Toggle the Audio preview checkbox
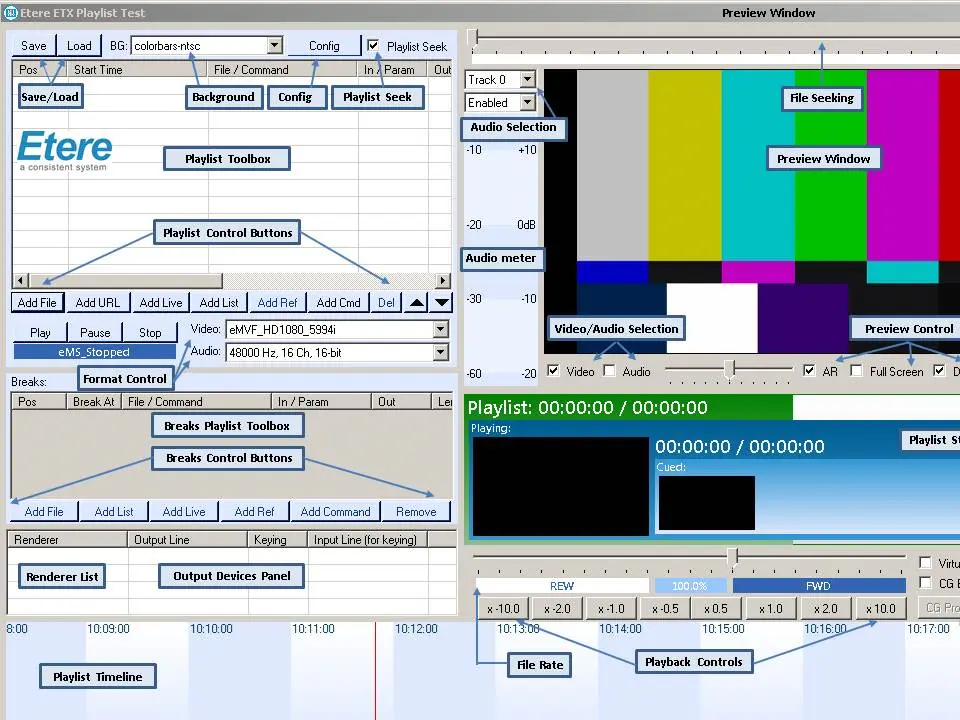This screenshot has width=960, height=720. (x=610, y=371)
